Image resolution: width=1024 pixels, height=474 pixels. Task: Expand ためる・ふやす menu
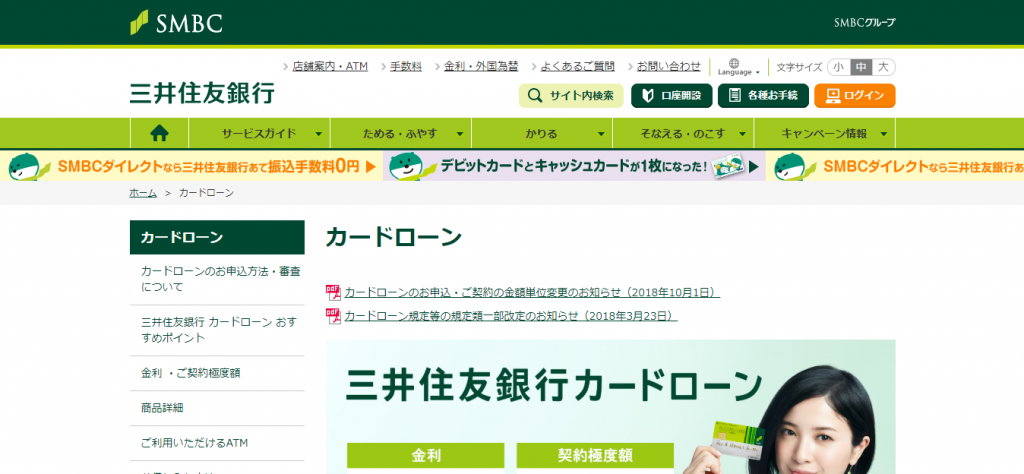tap(401, 133)
